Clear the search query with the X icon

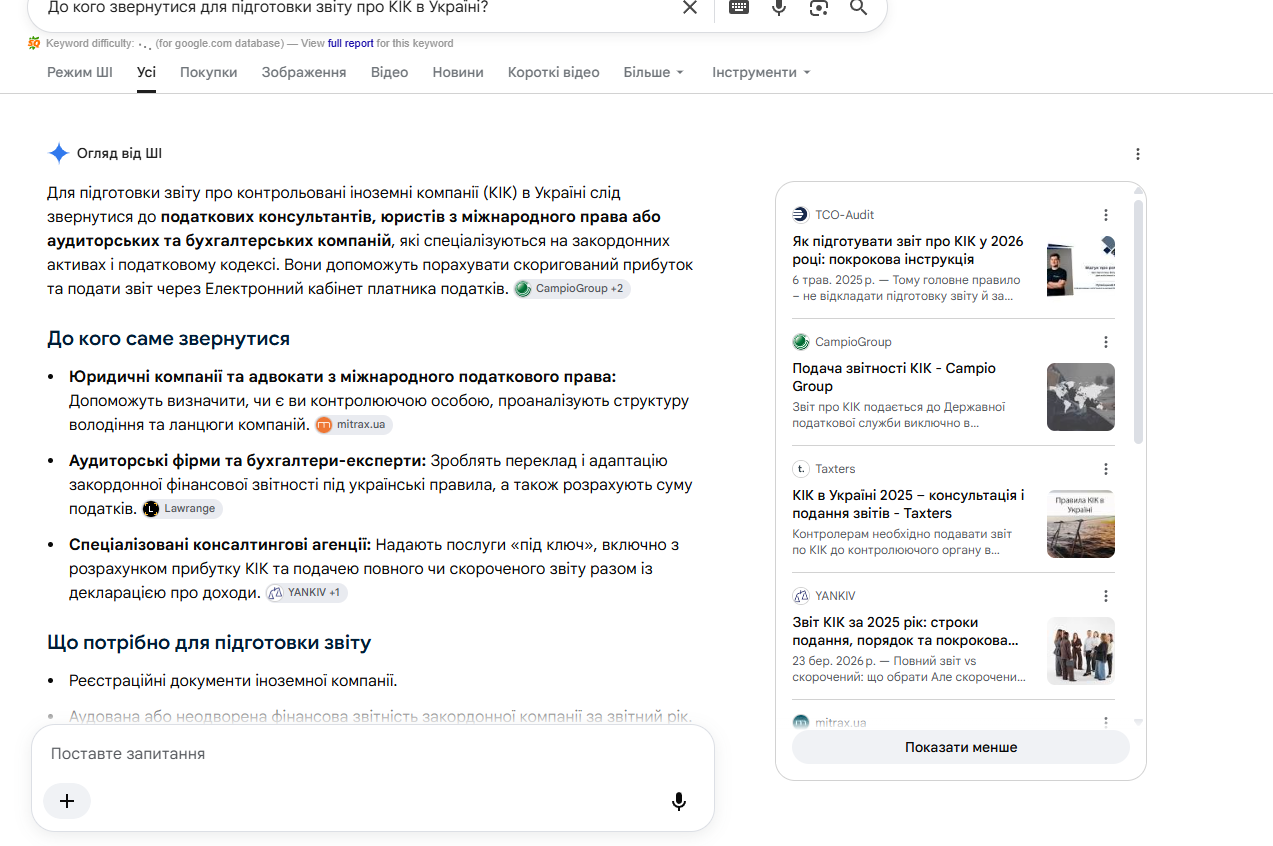690,8
